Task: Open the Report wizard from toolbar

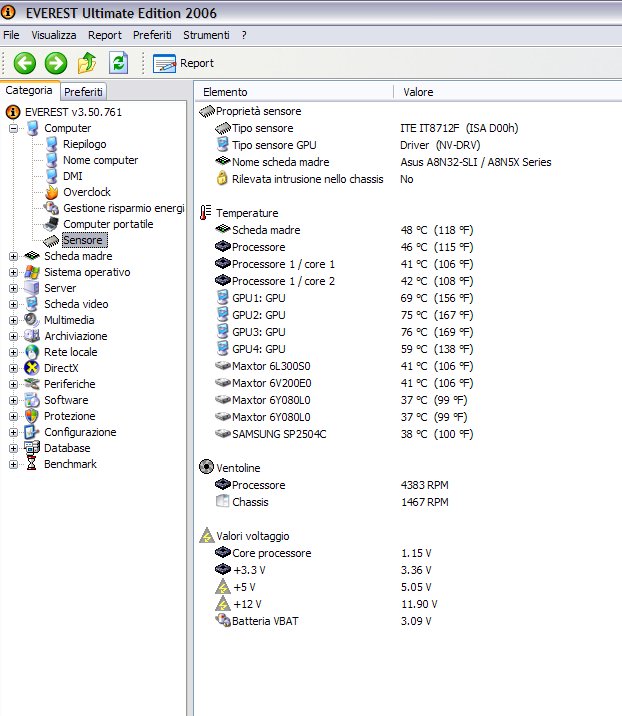Action: point(183,63)
